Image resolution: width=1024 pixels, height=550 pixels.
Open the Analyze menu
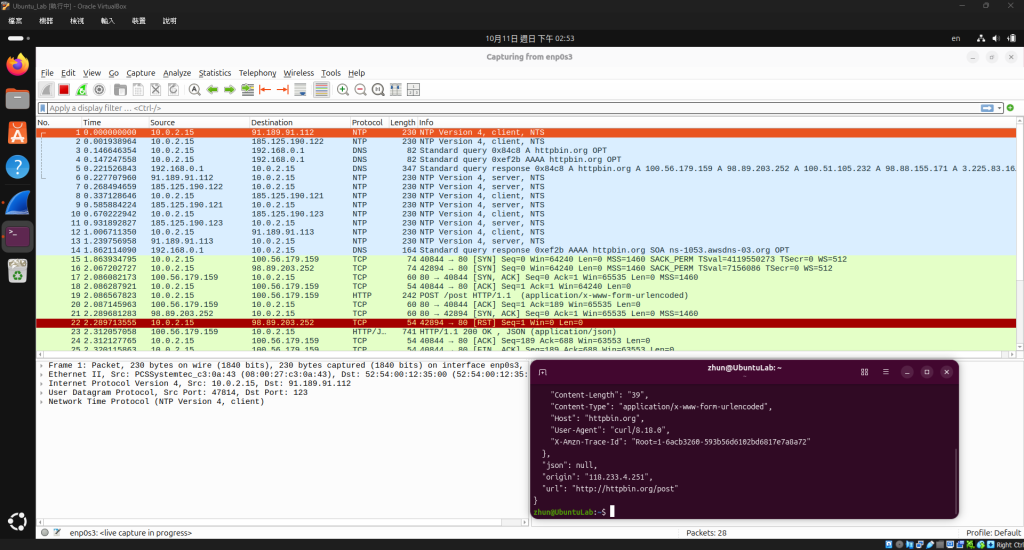[x=177, y=73]
